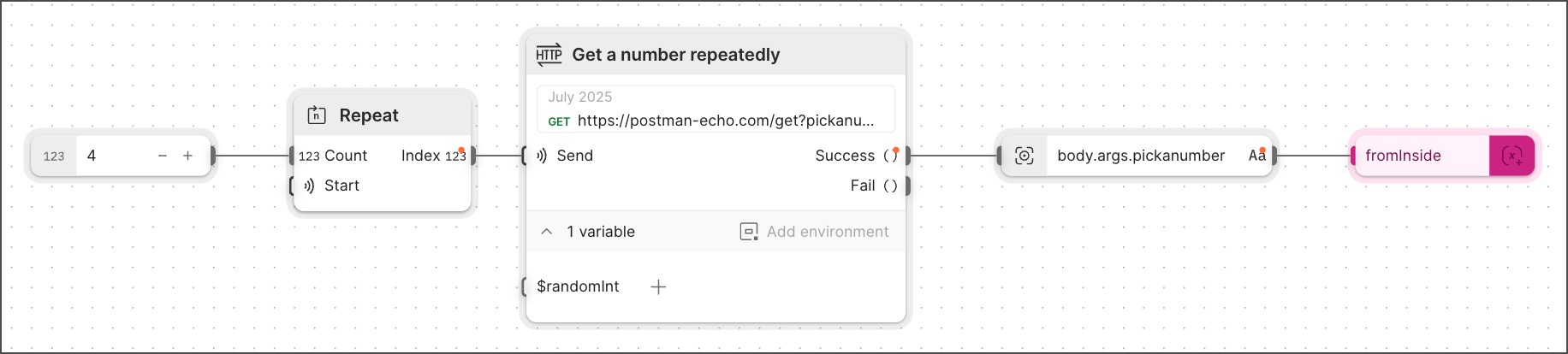Select the $randomInt variable input

point(578,286)
